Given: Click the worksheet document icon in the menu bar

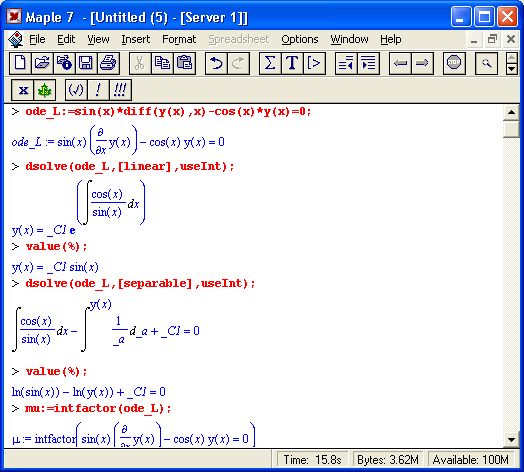Looking at the screenshot, I should (15, 39).
